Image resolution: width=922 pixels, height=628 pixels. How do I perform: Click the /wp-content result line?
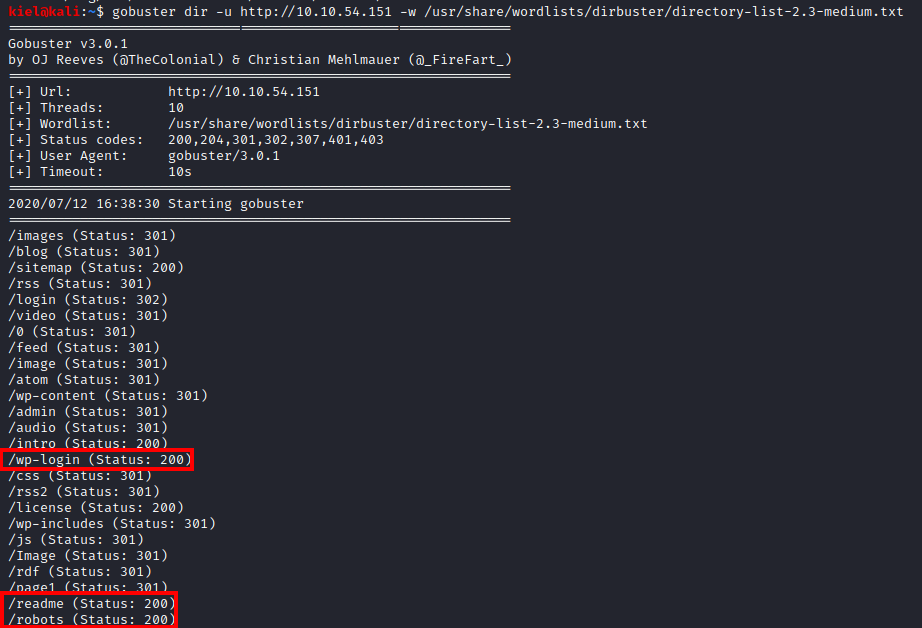[x=108, y=396]
